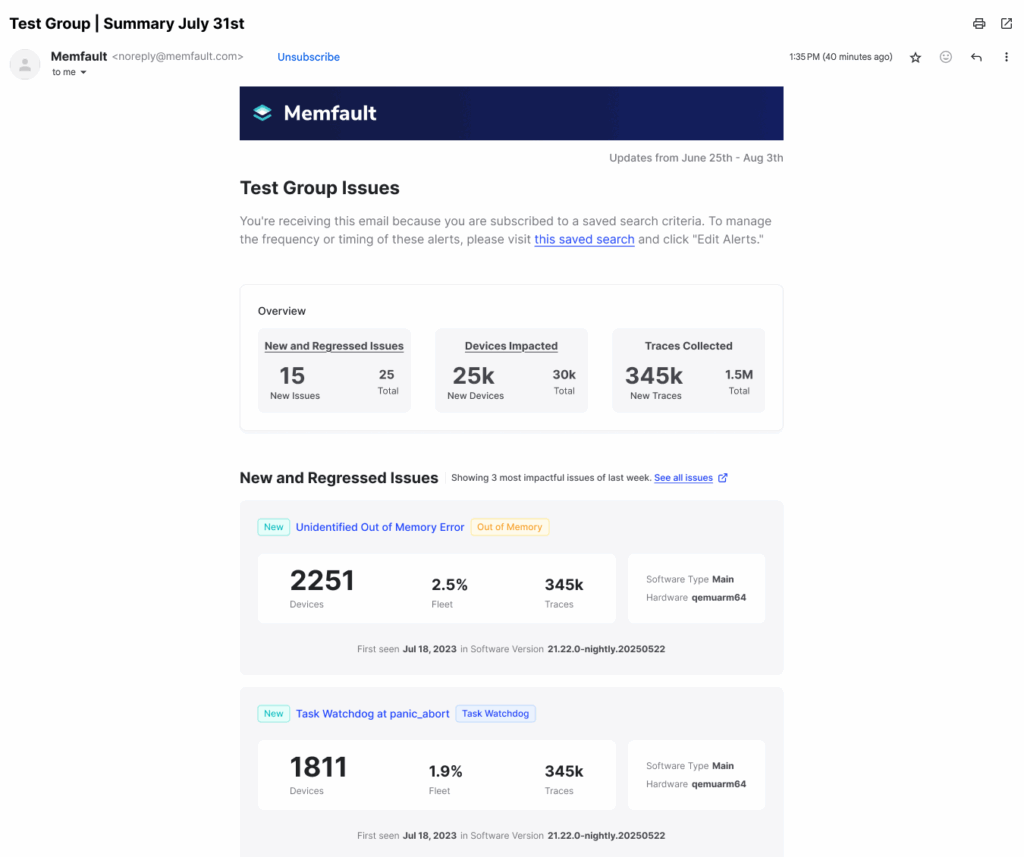
Task: Open the more options three-dot menu
Action: pyautogui.click(x=1006, y=57)
